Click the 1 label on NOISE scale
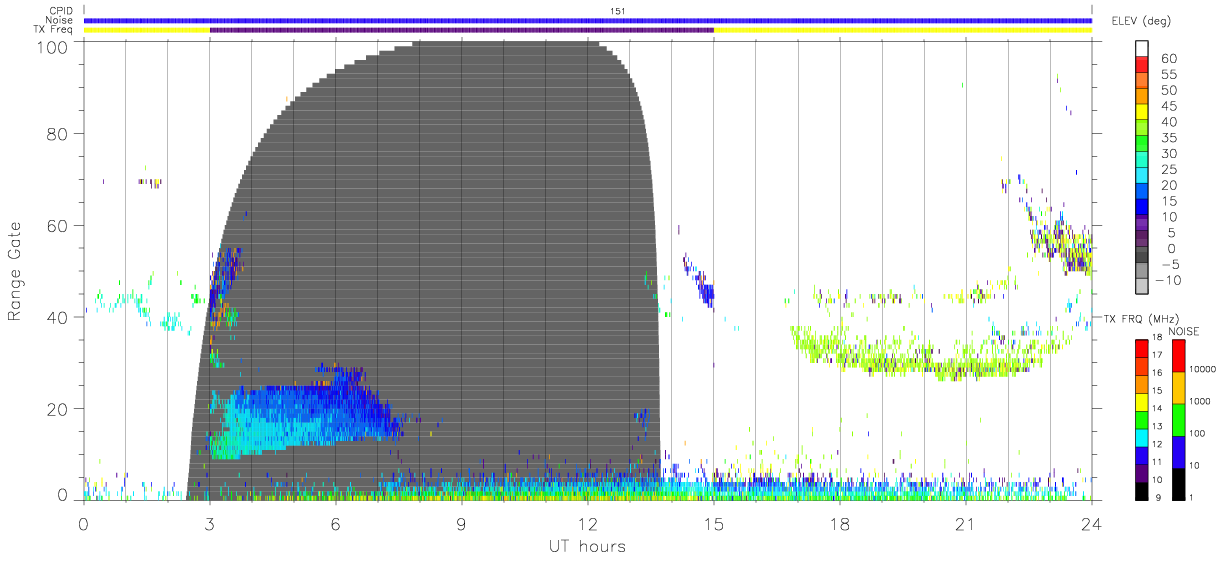Viewport: 1228px width, 567px height. click(x=1192, y=497)
